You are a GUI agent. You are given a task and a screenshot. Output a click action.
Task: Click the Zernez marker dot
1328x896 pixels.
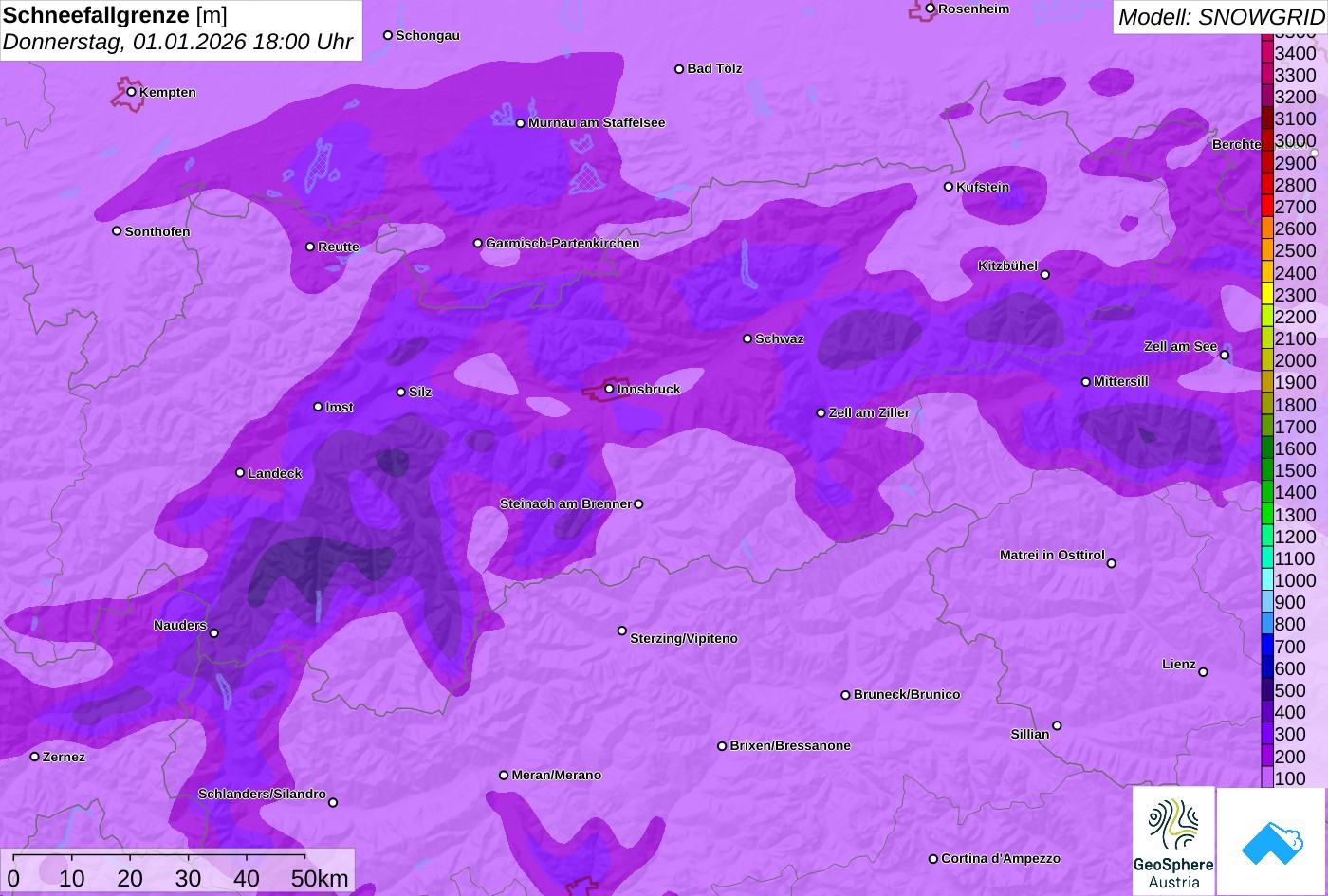pos(35,757)
